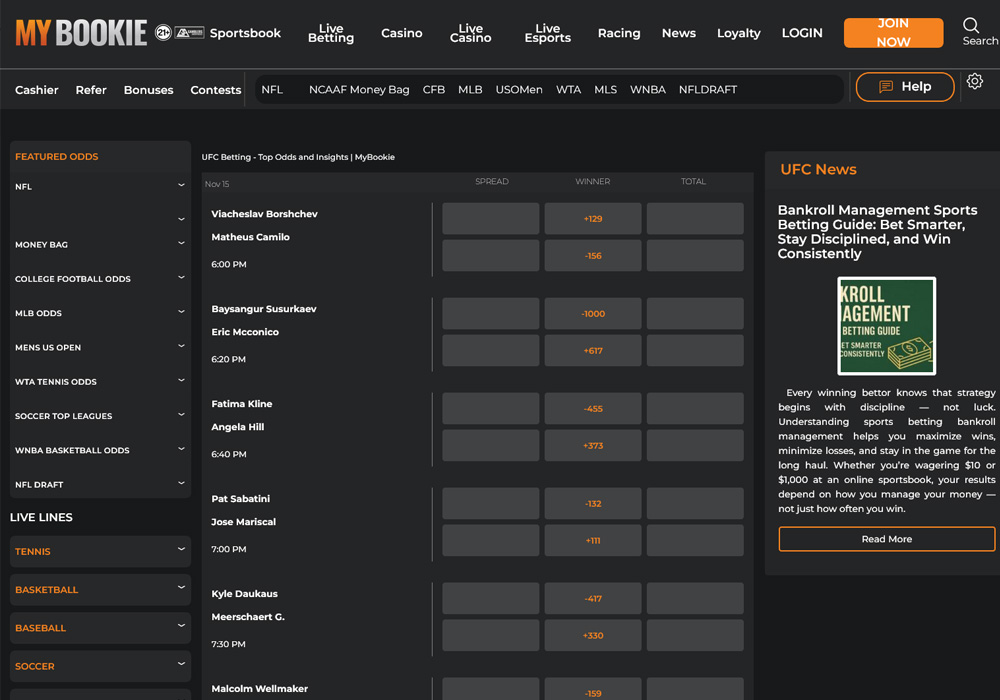The width and height of the screenshot is (1000, 700).
Task: Open the search panel
Action: click(x=970, y=27)
